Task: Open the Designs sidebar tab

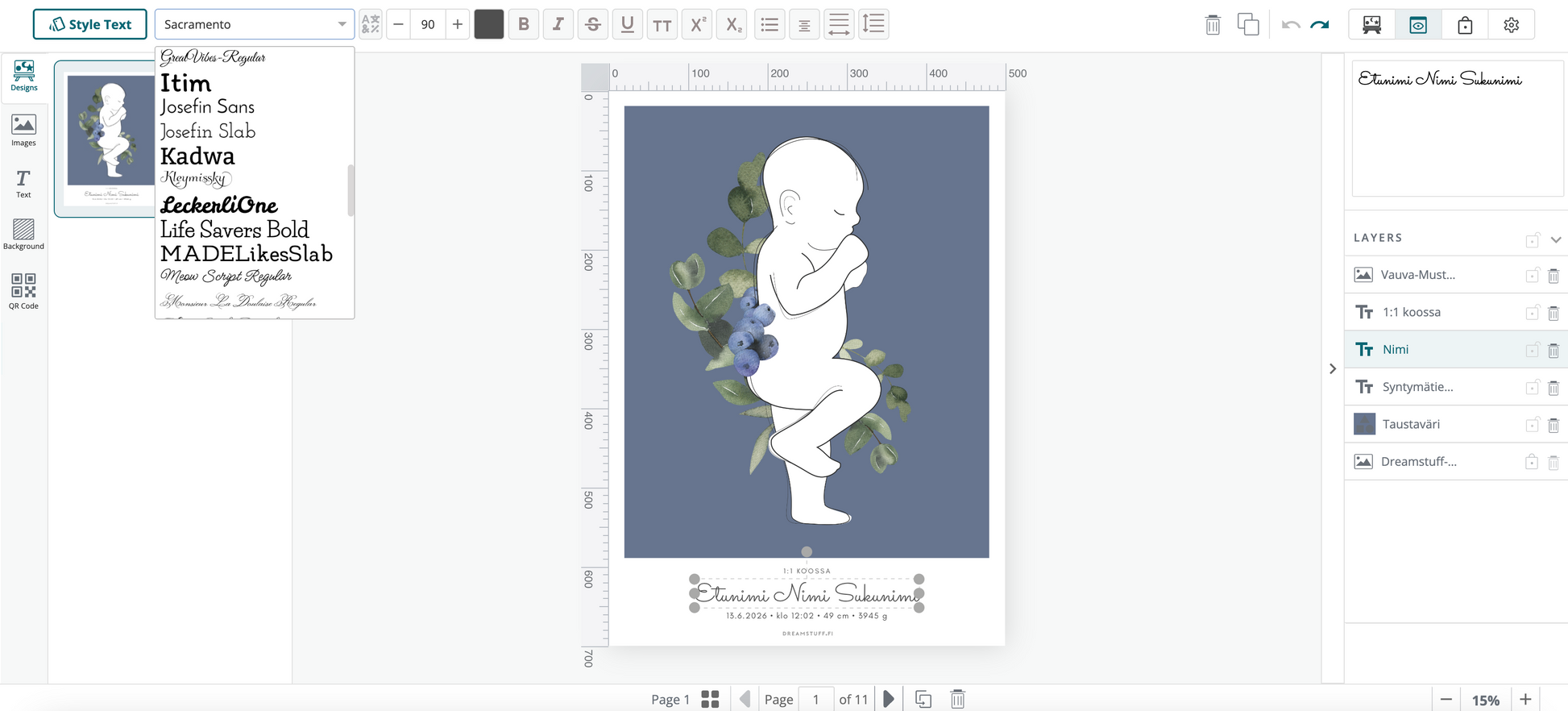Action: pos(24,76)
